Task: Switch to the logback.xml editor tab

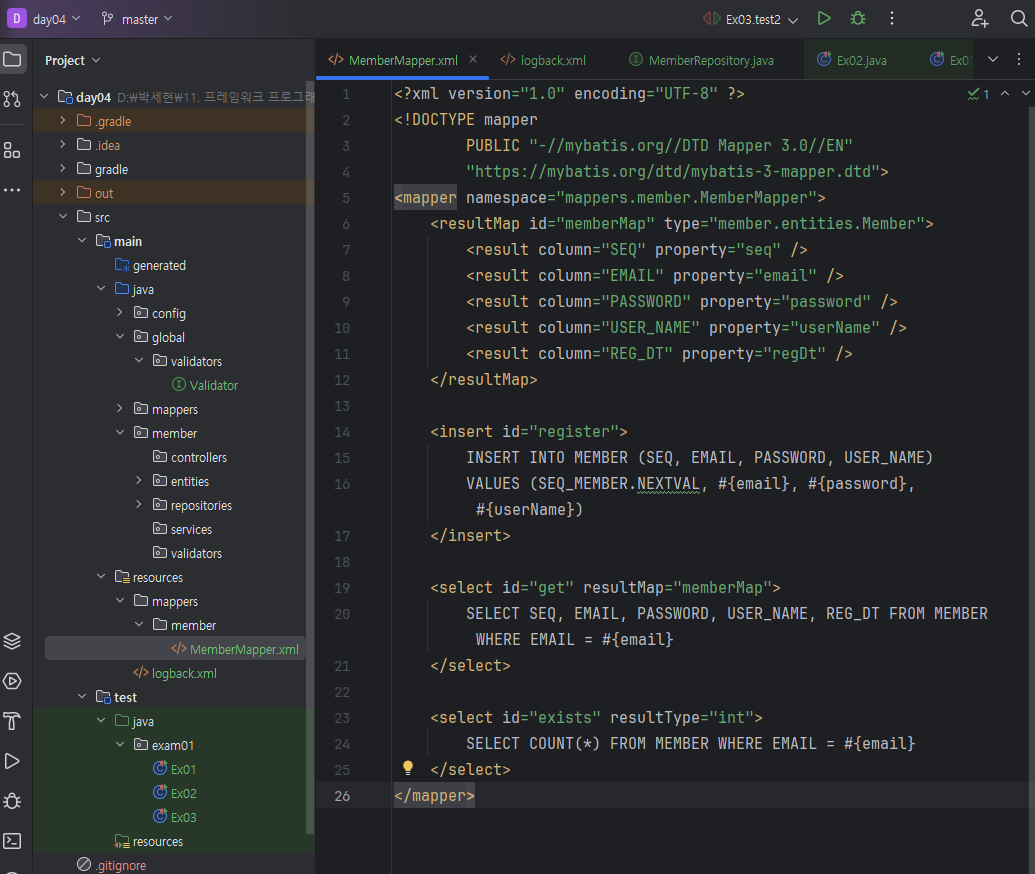Action: click(552, 60)
